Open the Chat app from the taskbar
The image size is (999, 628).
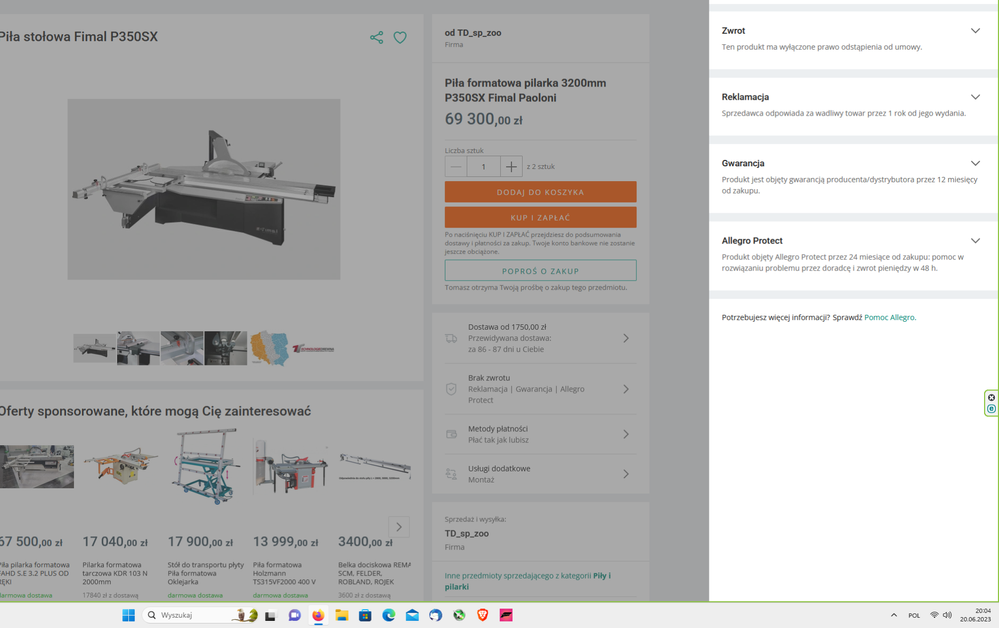(294, 615)
